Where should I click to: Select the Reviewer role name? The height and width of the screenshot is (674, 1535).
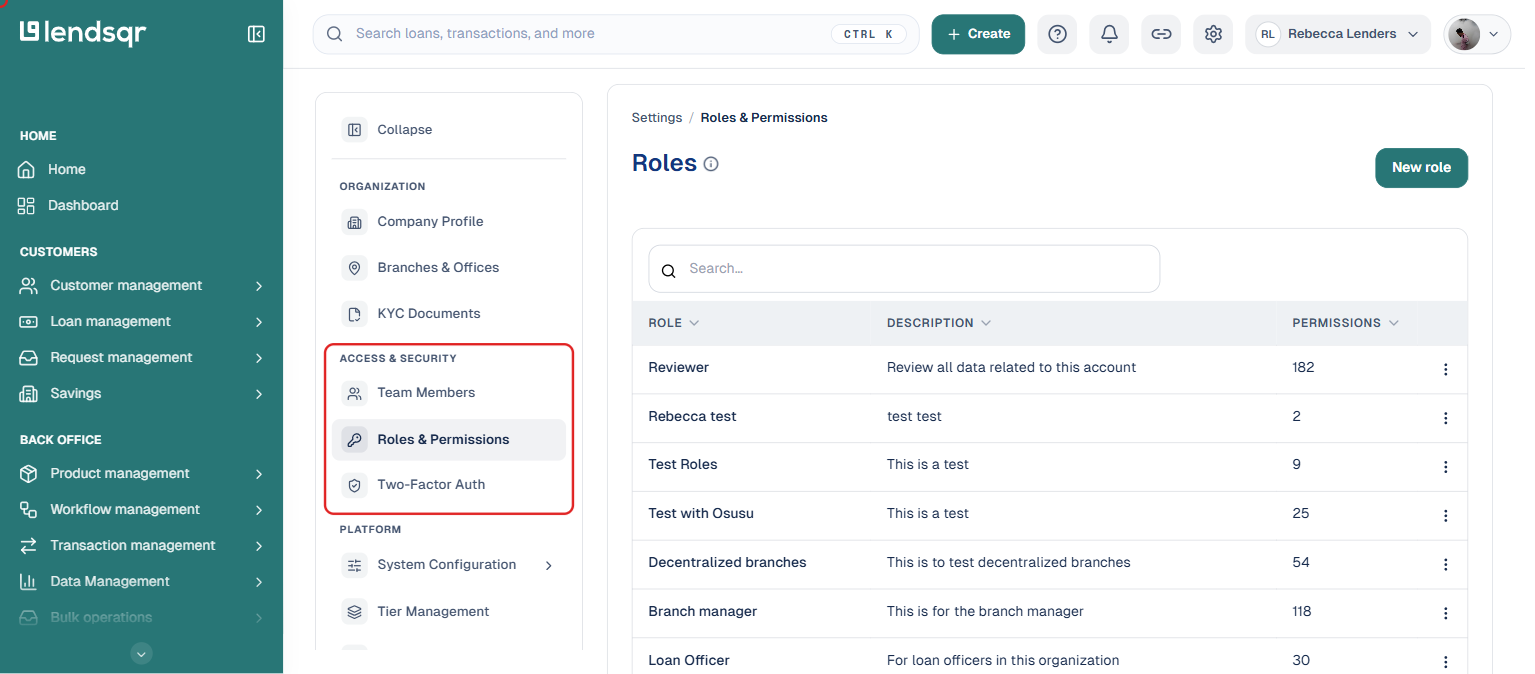click(678, 368)
